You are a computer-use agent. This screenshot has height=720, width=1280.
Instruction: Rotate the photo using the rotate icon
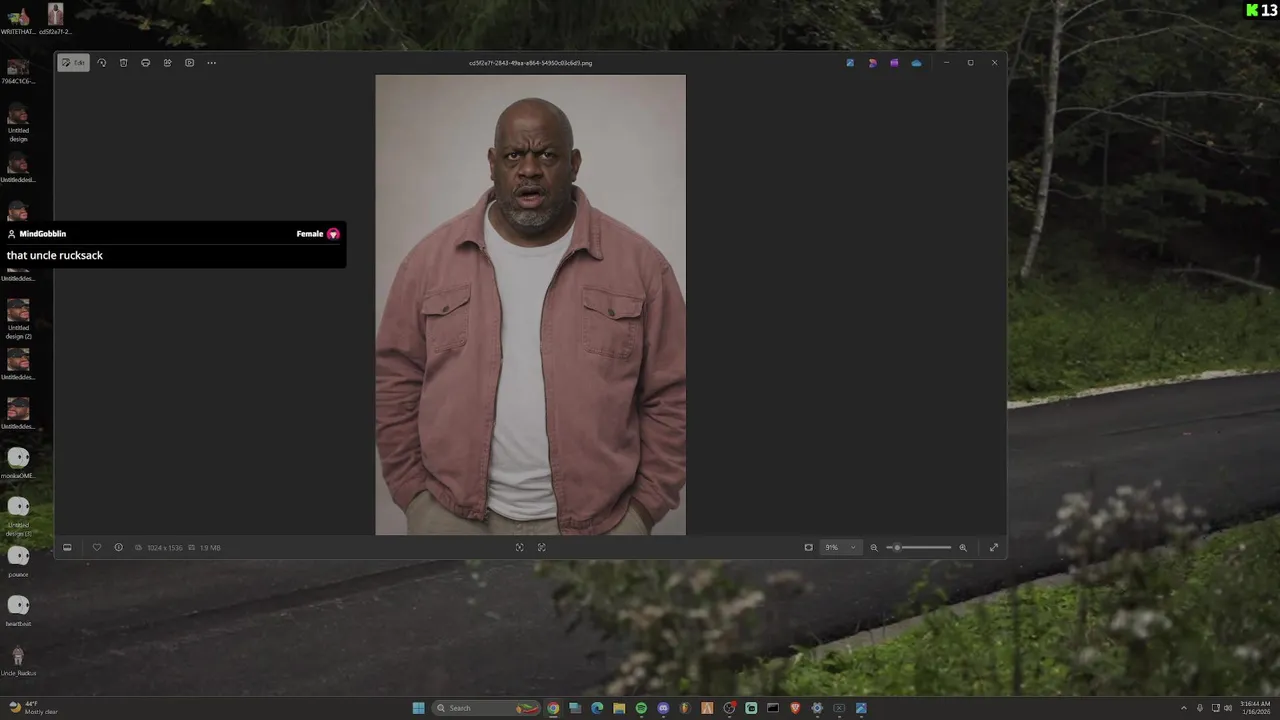pyautogui.click(x=102, y=63)
